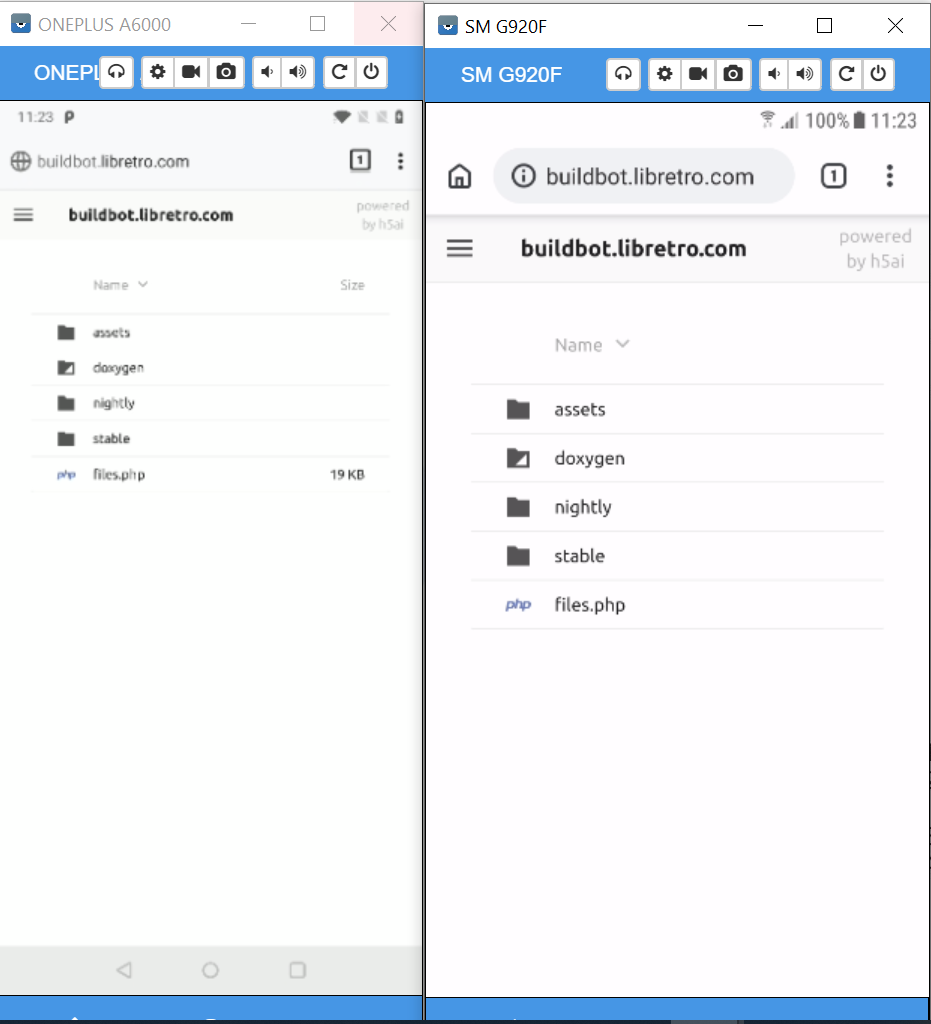Open Chrome three-dot menu on SM G920F
Viewport: 931px width, 1024px height.
(889, 176)
